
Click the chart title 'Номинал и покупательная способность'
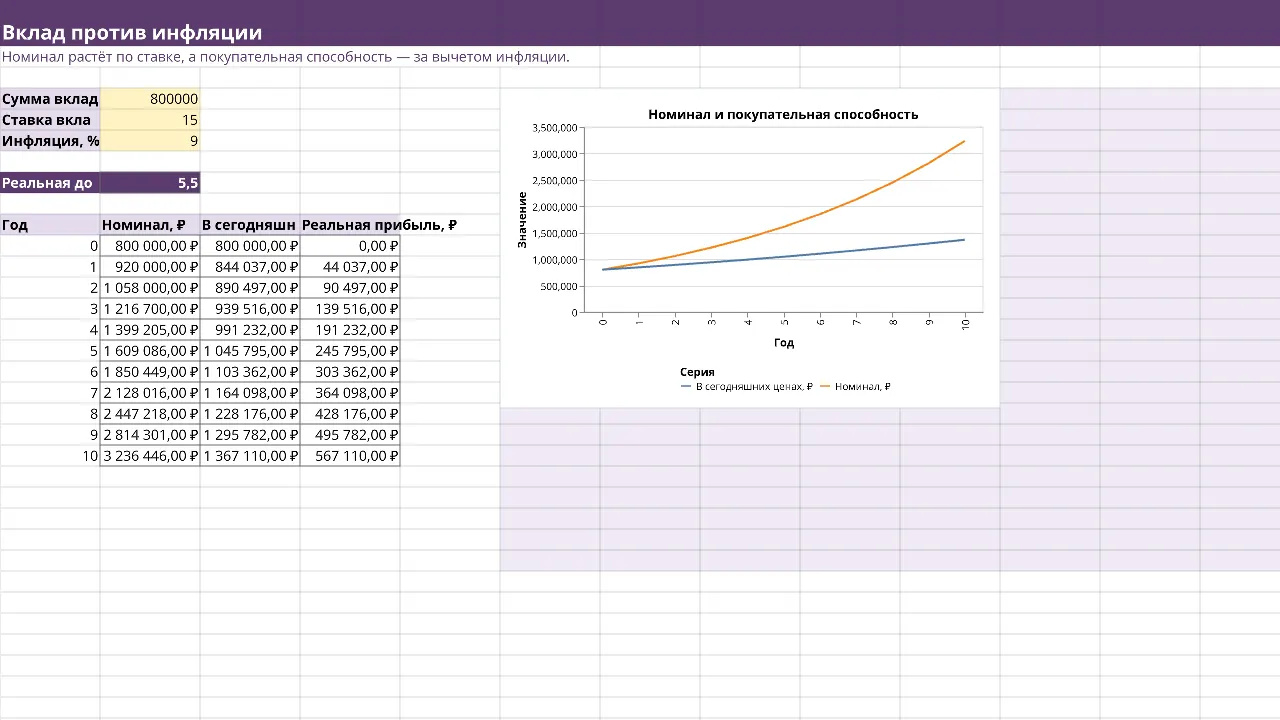[x=783, y=115]
